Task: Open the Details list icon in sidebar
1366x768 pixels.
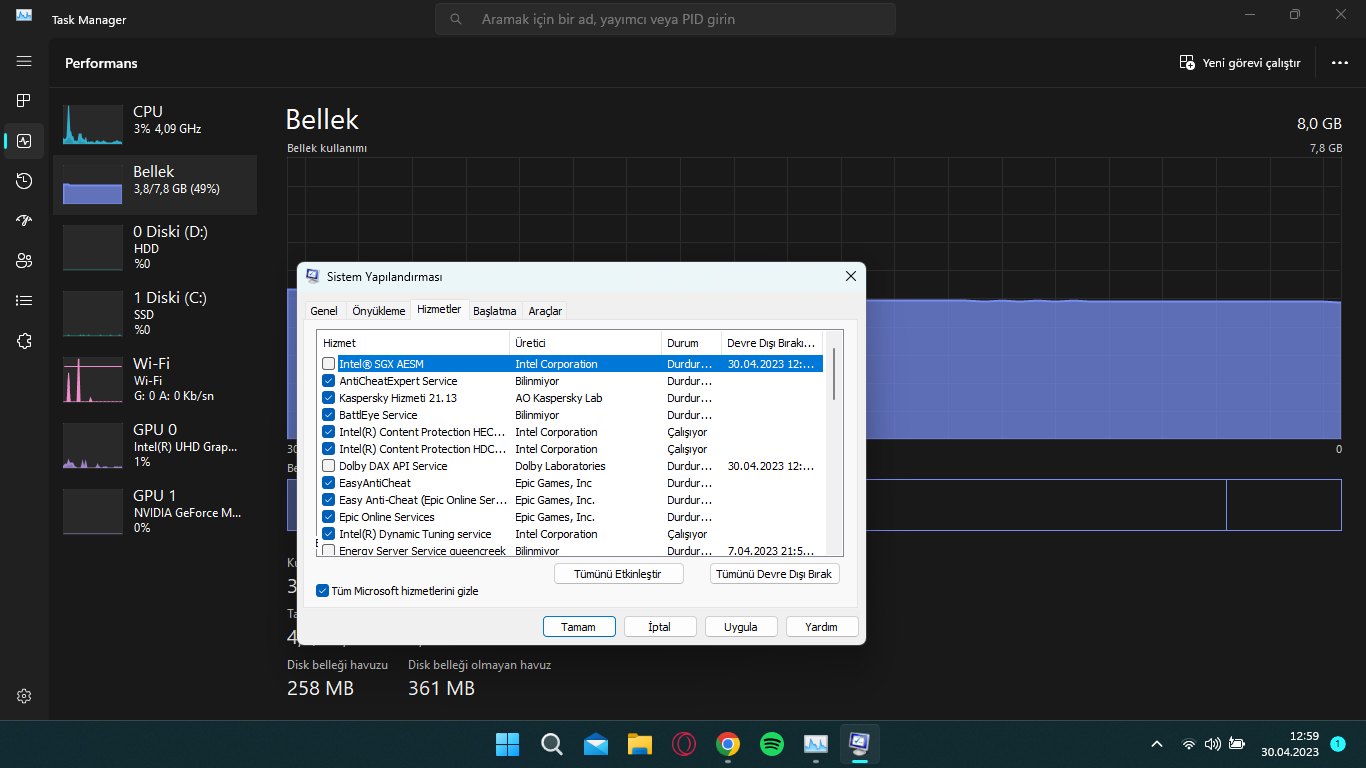Action: coord(24,300)
